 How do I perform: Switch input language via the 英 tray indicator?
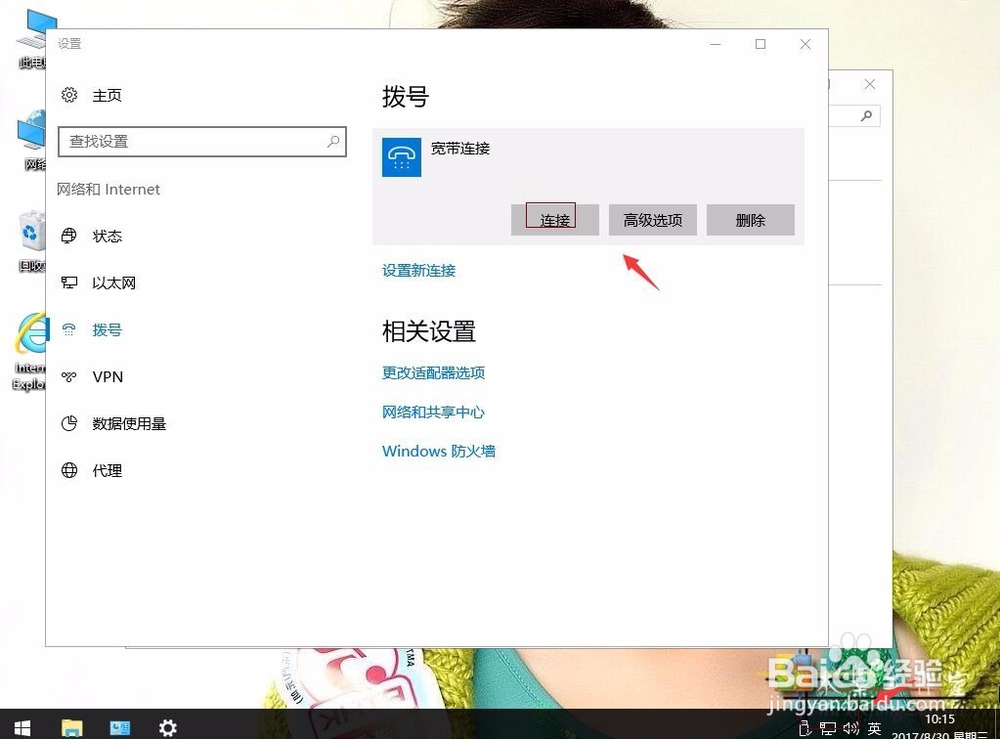[873, 728]
